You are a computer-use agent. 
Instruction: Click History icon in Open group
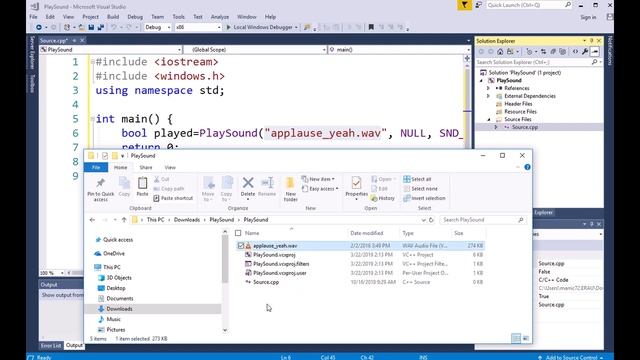tap(383, 198)
